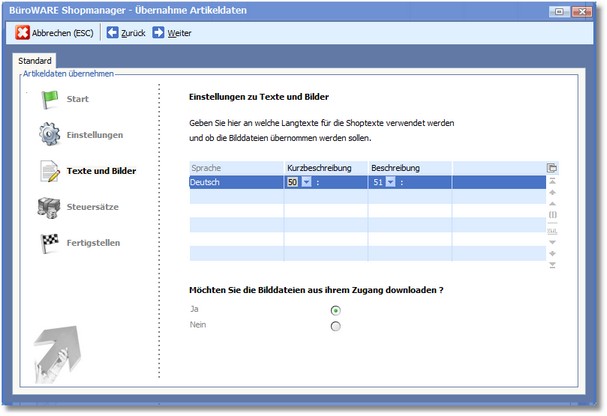This screenshot has width=607, height=416.
Task: Click the Weiter button label
Action: pos(180,33)
